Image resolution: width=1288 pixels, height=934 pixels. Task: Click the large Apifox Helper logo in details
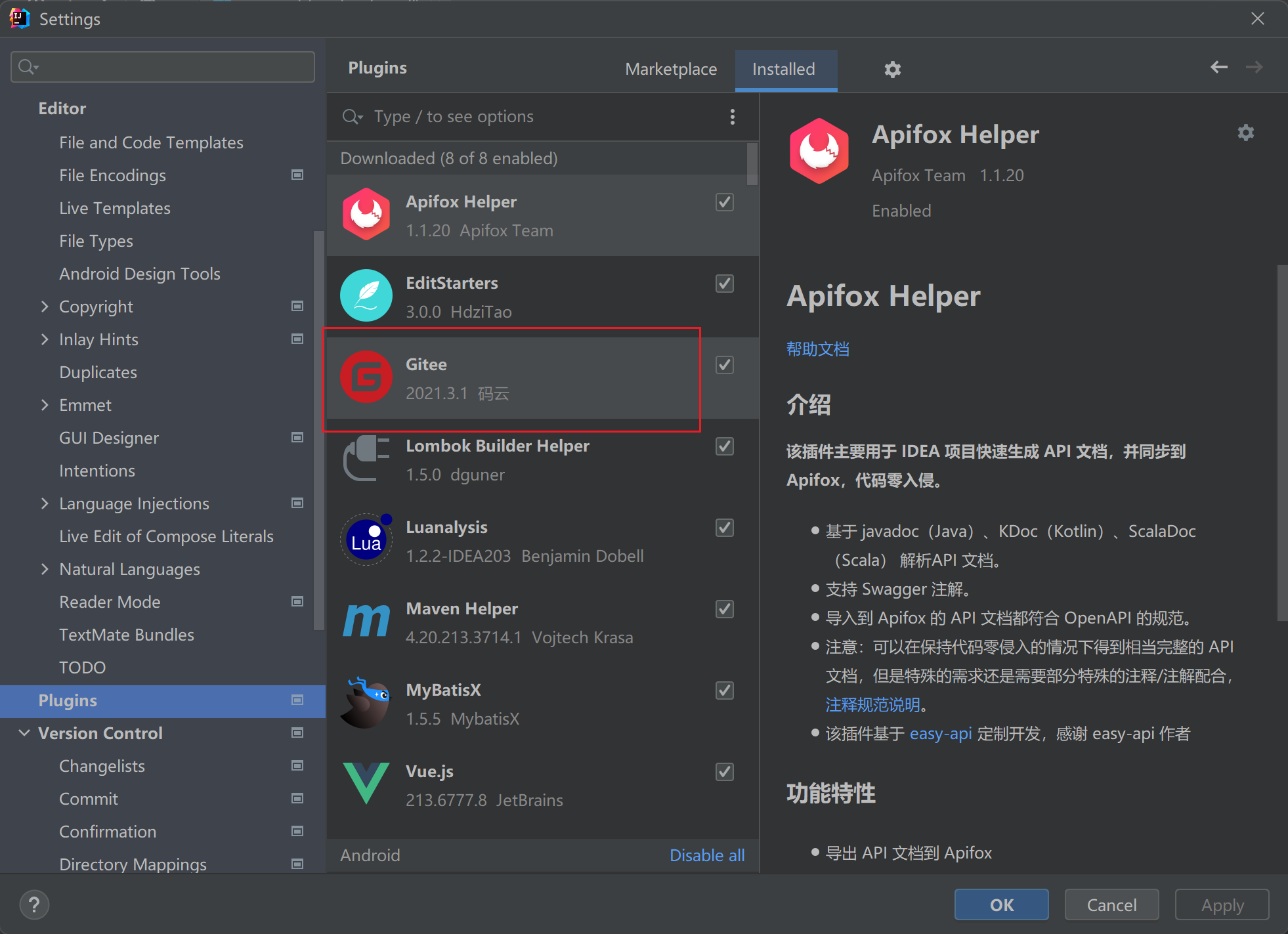pos(819,151)
